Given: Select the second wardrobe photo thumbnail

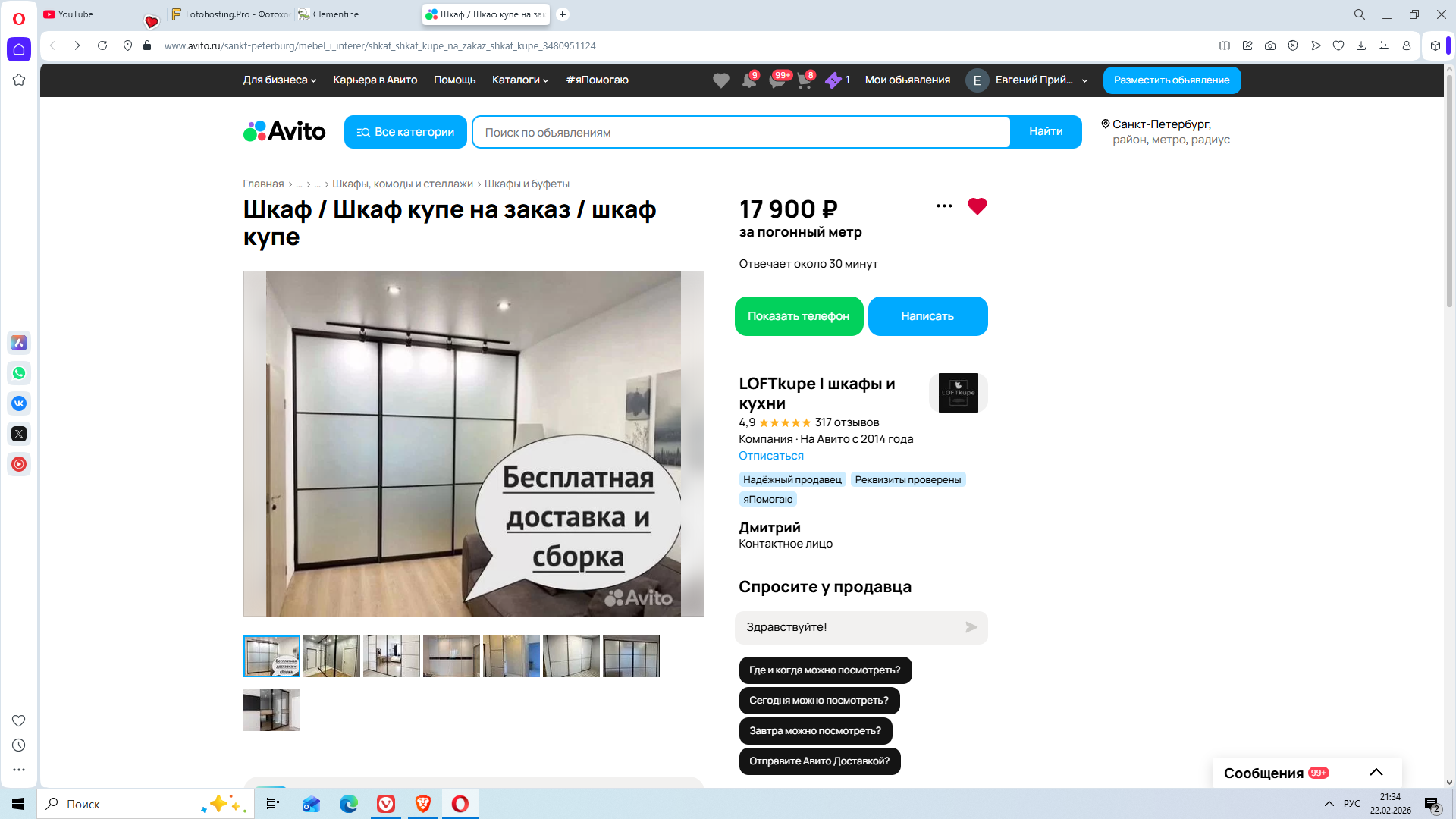Looking at the screenshot, I should click(x=331, y=657).
